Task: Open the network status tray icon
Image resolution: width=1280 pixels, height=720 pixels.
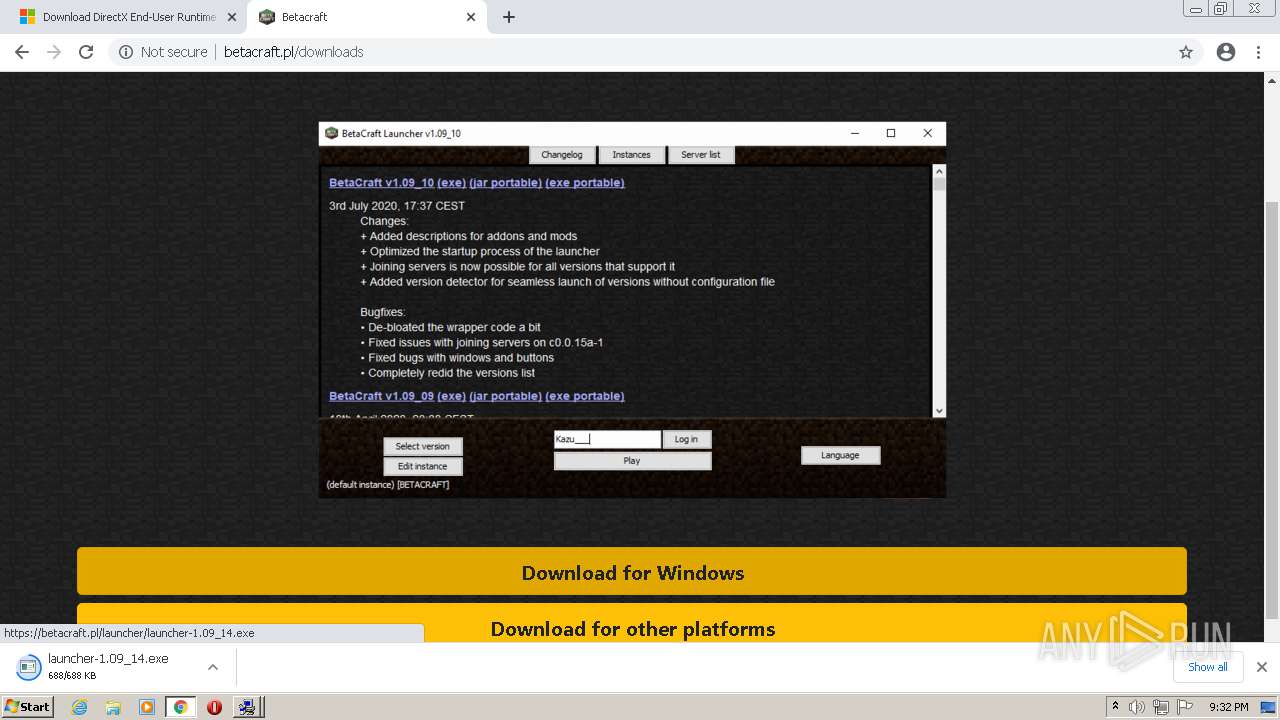Action: 1161,707
